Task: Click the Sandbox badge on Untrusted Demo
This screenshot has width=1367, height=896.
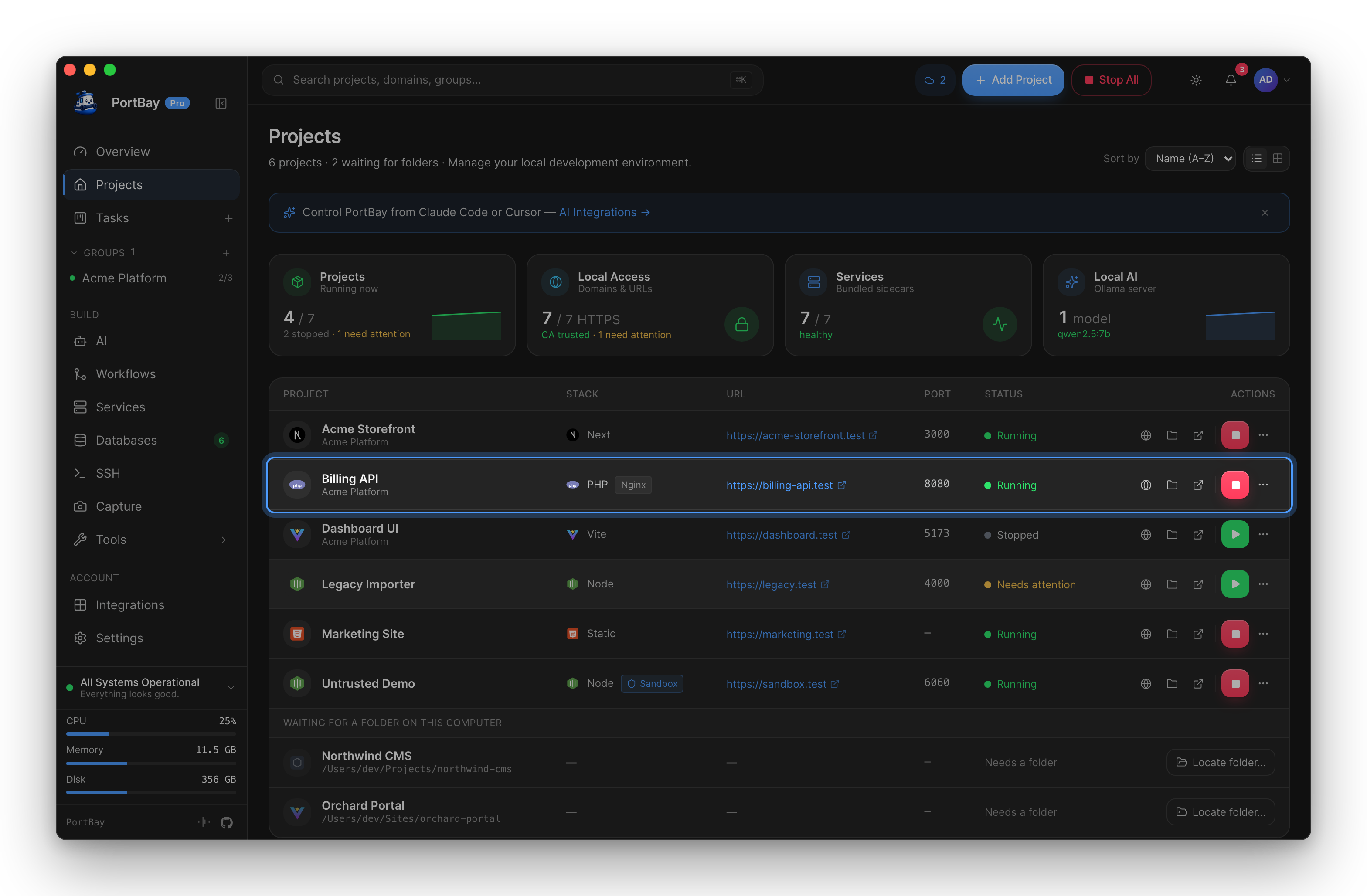Action: 652,683
